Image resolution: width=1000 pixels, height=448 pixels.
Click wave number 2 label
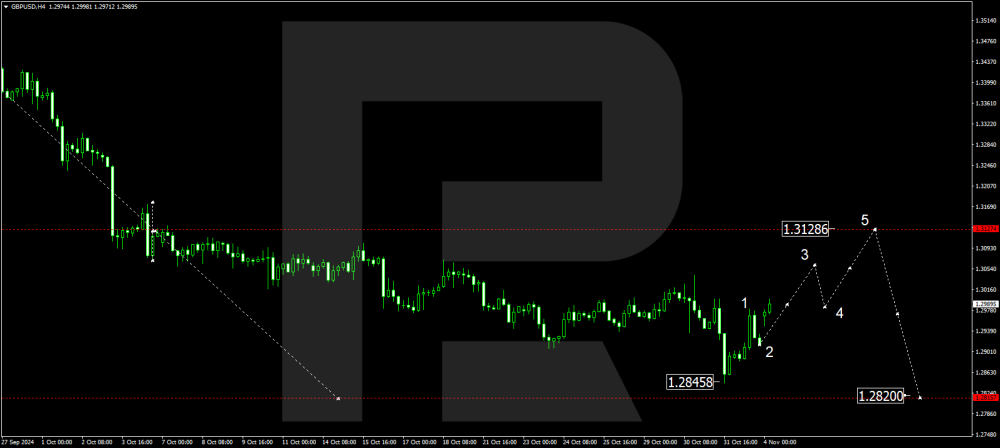(769, 351)
